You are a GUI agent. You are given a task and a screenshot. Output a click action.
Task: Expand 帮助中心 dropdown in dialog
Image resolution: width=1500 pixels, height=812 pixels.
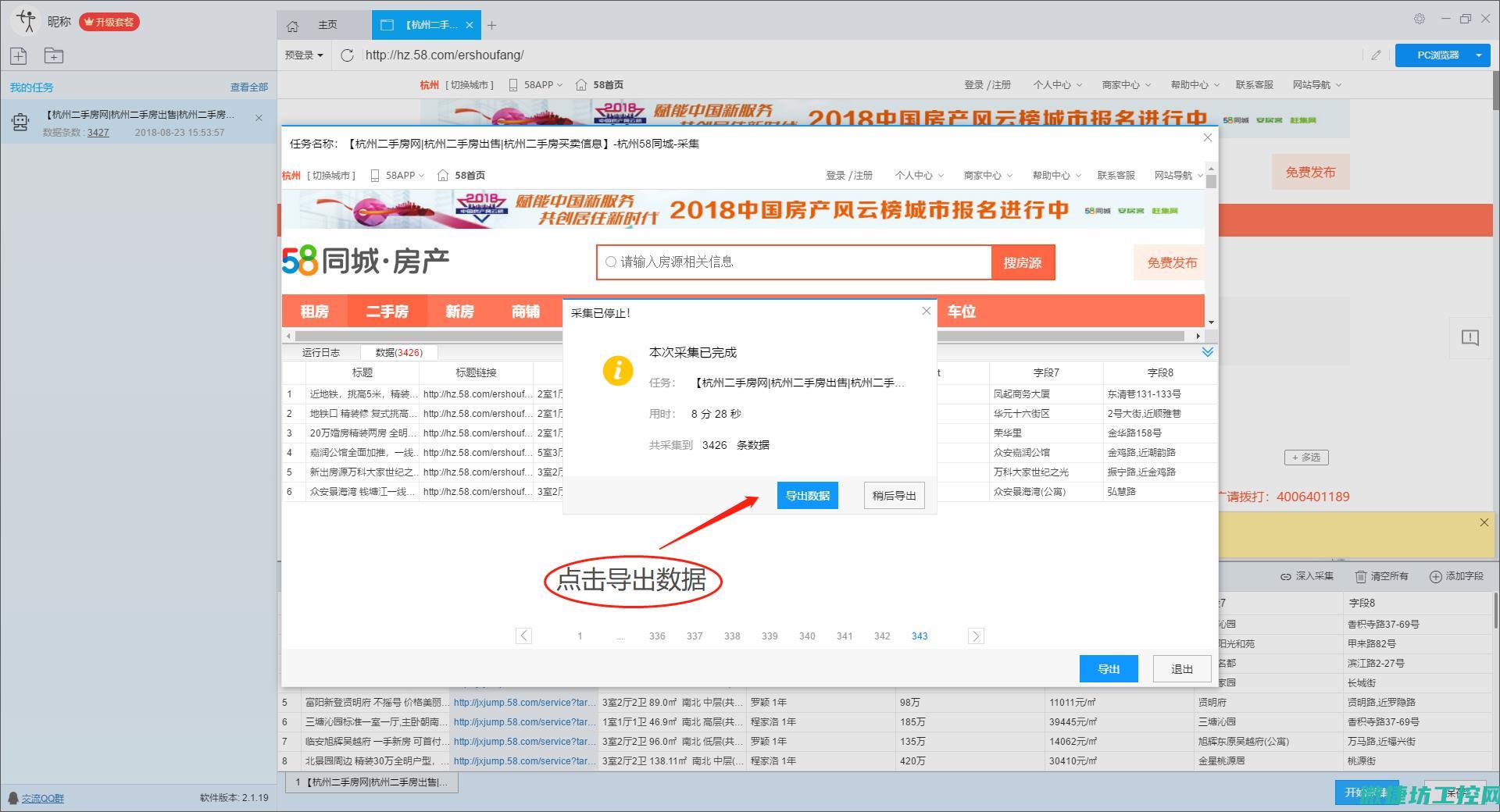[1056, 176]
